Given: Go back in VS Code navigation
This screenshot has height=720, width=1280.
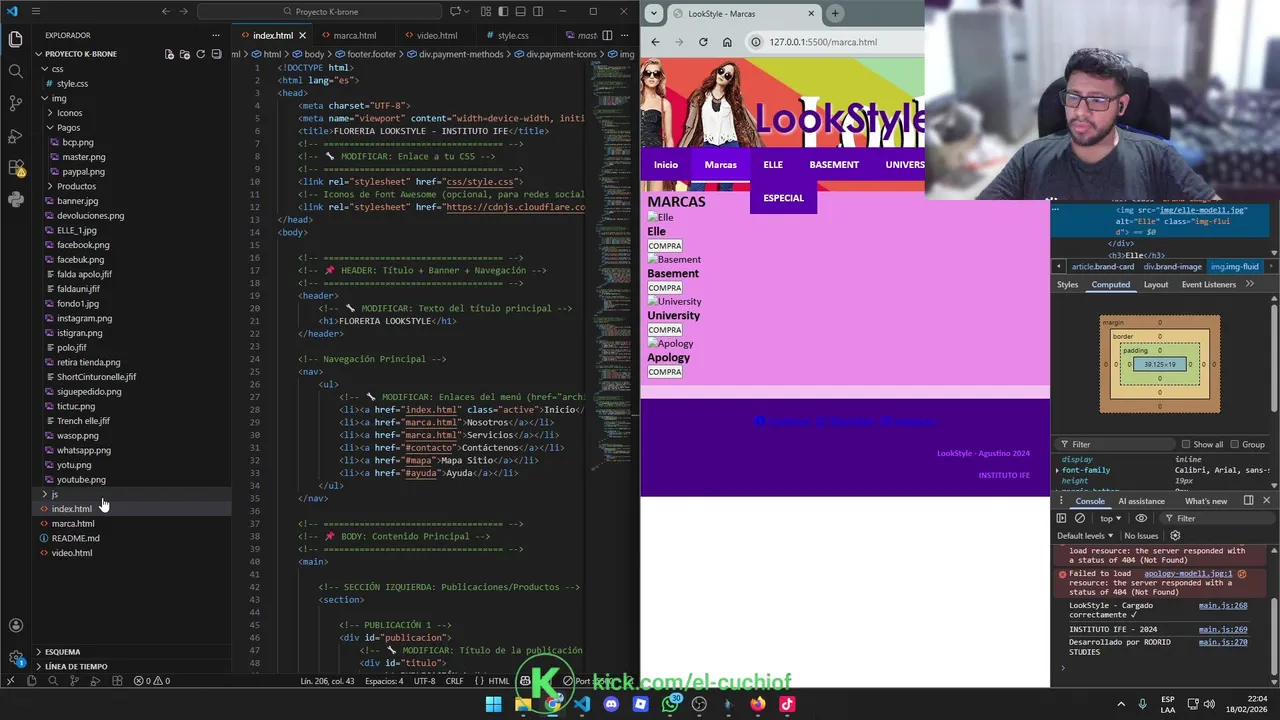Looking at the screenshot, I should pos(166,11).
